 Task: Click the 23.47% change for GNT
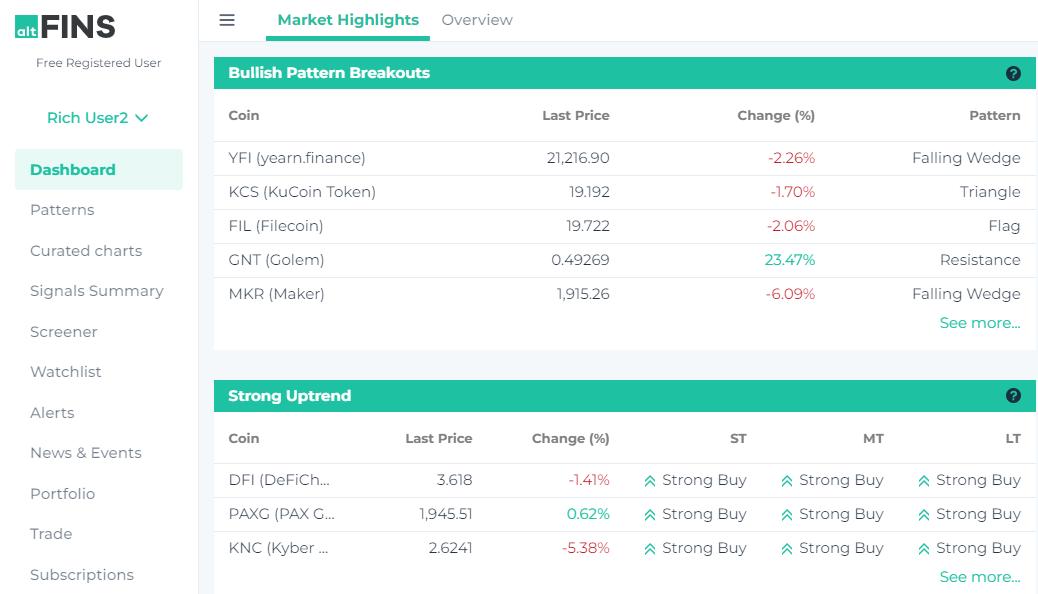pyautogui.click(x=789, y=260)
